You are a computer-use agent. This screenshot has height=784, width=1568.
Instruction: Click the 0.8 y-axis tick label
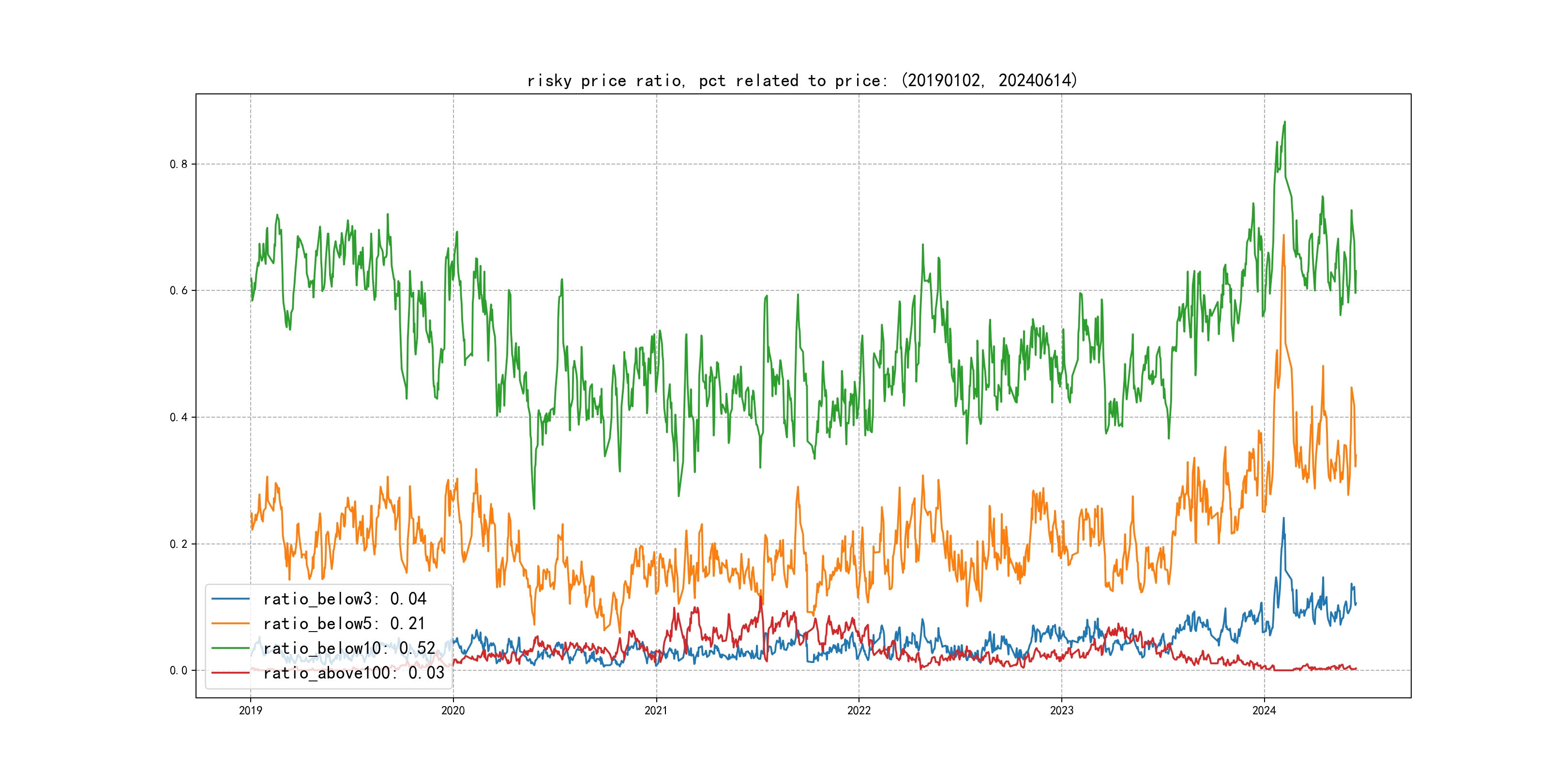(179, 165)
